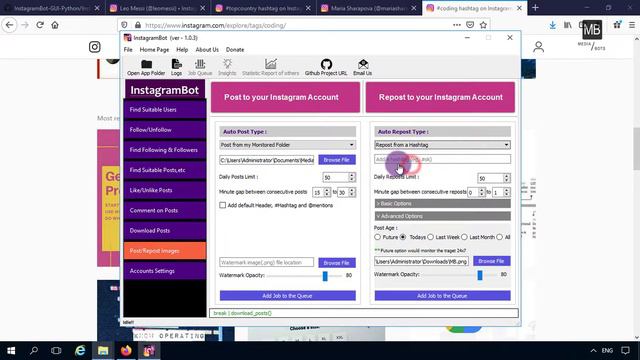Switch to Firefox on taskbar
640x360 pixels.
pyautogui.click(x=126, y=351)
